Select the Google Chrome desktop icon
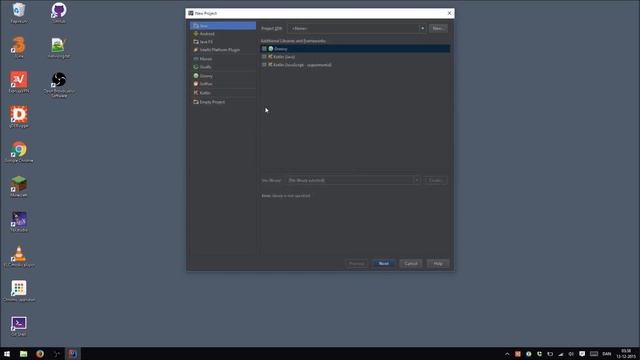This screenshot has height=360, width=640. (19, 152)
